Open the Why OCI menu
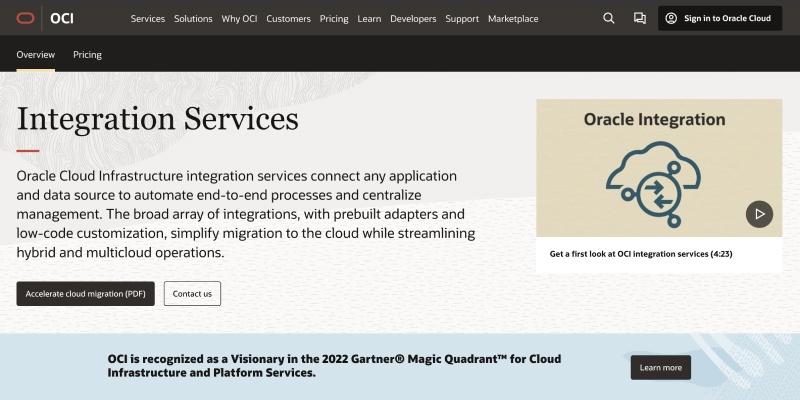The width and height of the screenshot is (800, 400). point(239,18)
